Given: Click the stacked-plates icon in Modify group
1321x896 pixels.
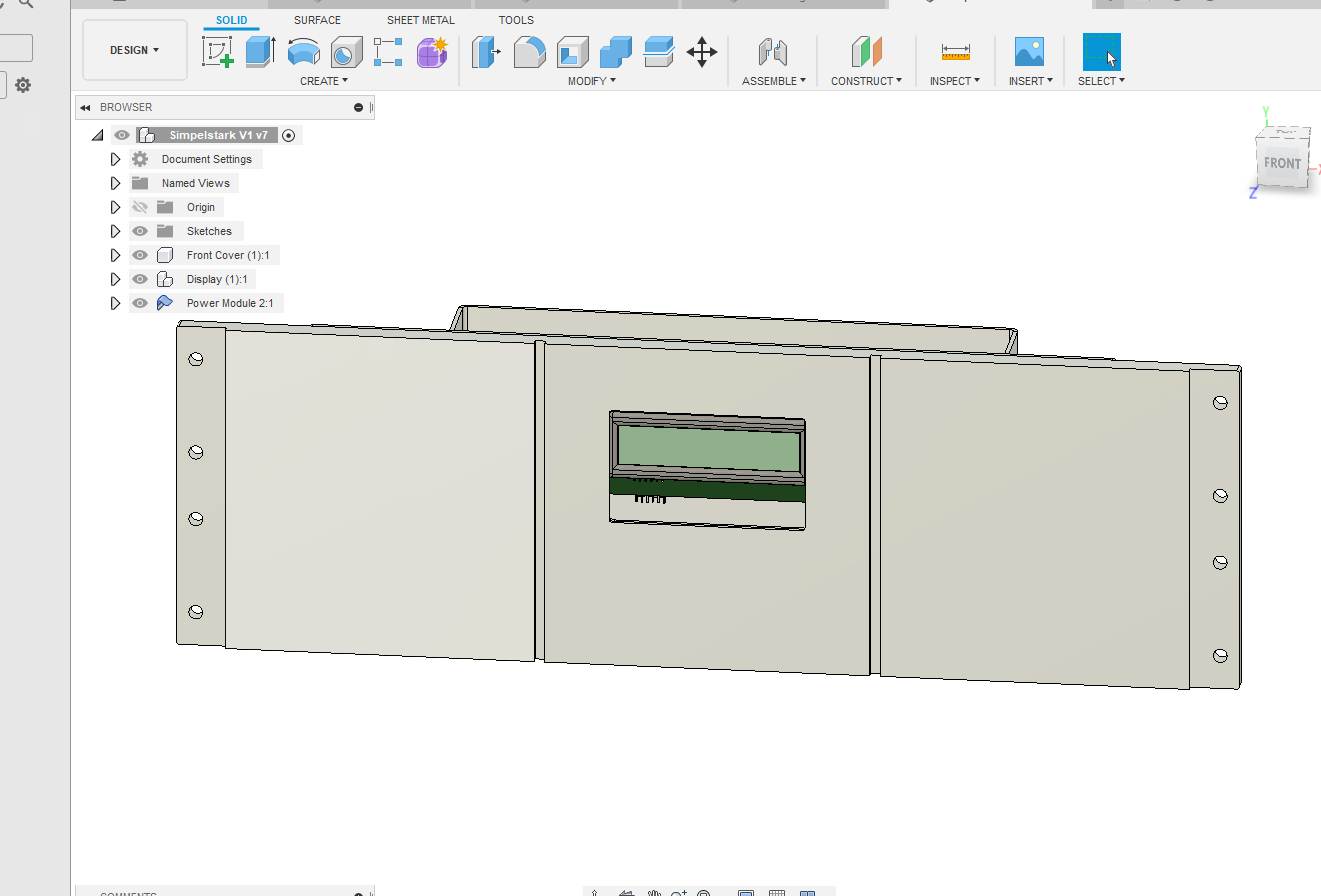Looking at the screenshot, I should 659,52.
